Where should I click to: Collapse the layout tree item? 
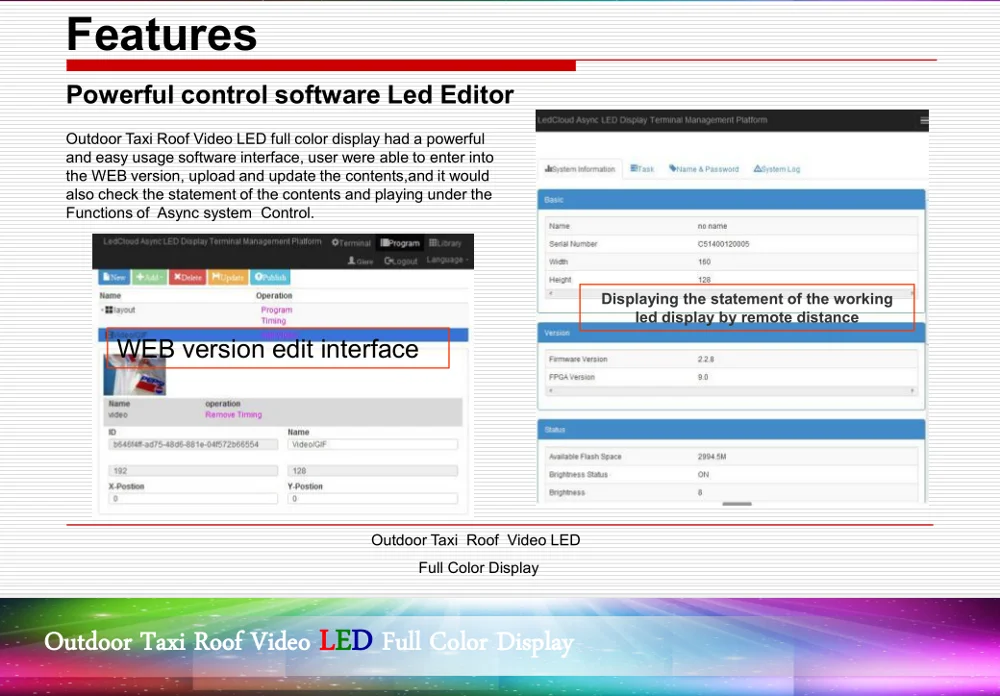[x=102, y=310]
